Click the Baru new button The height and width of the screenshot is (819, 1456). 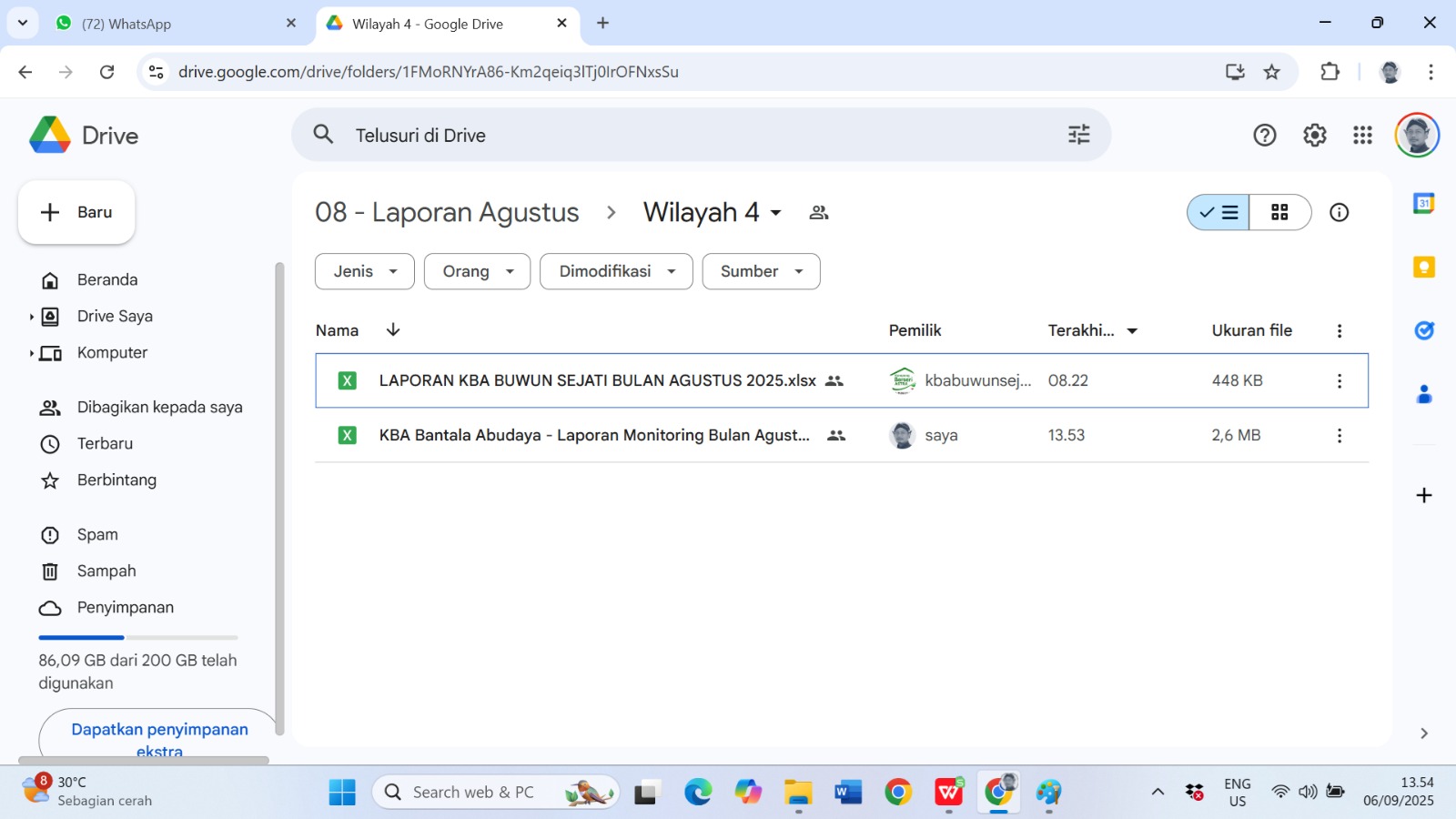tap(77, 212)
